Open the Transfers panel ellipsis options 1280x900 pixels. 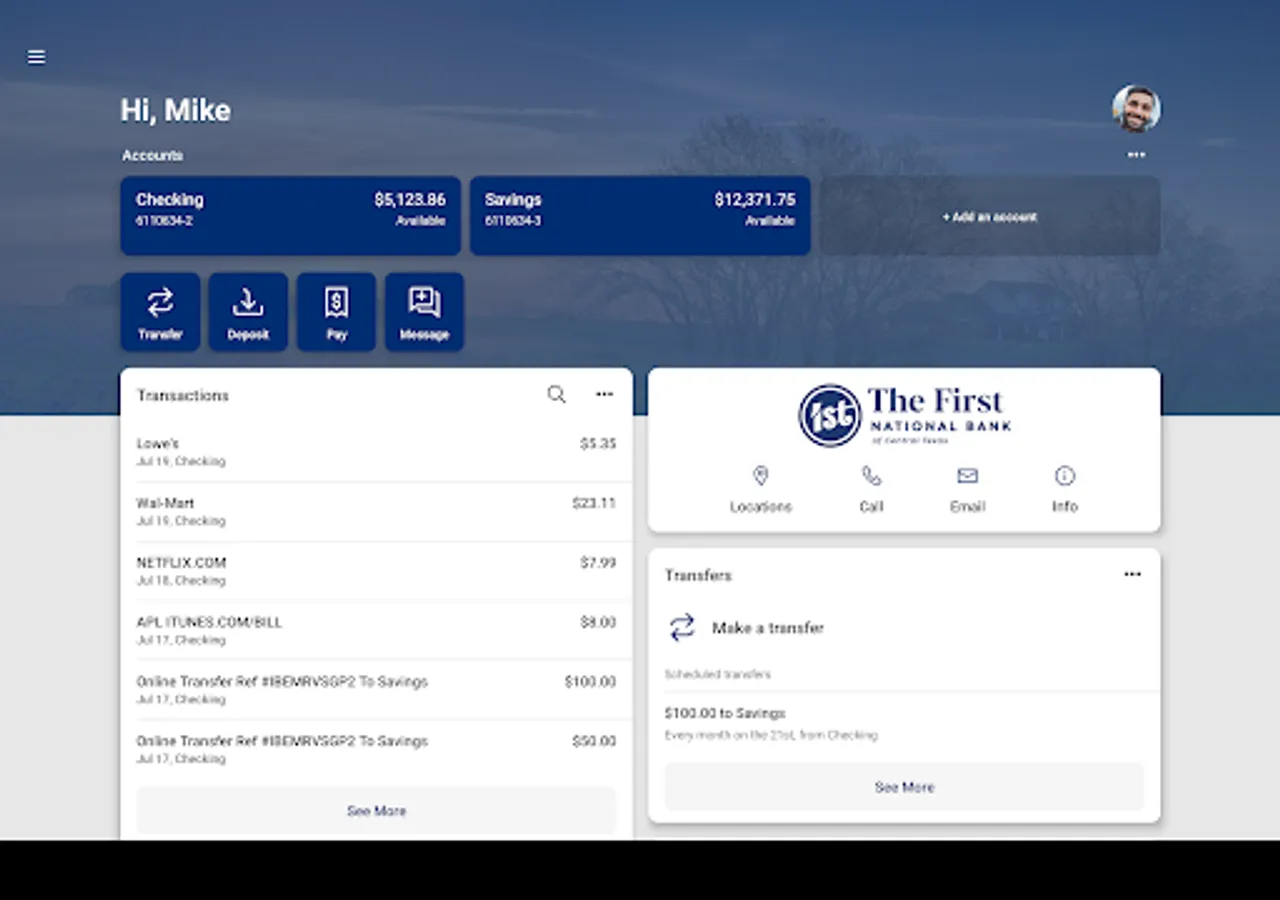(x=1132, y=574)
